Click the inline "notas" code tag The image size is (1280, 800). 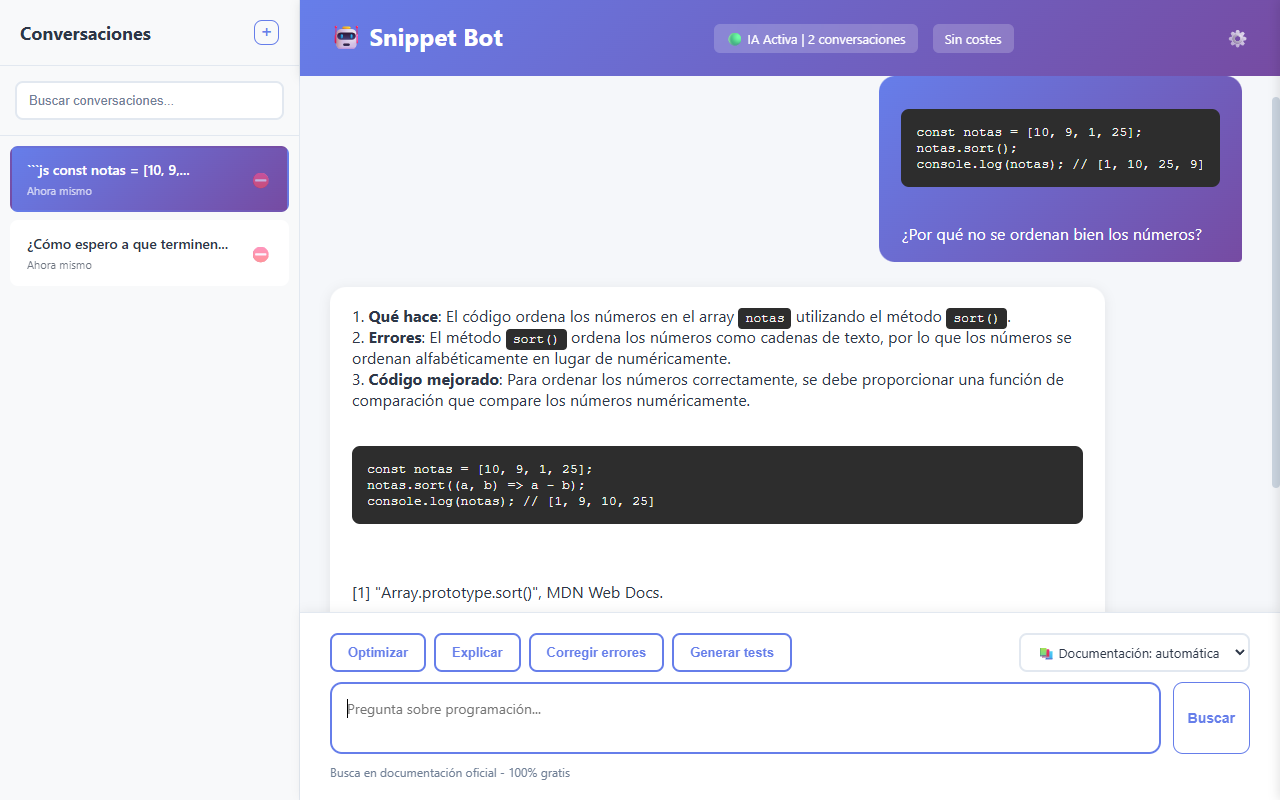764,318
